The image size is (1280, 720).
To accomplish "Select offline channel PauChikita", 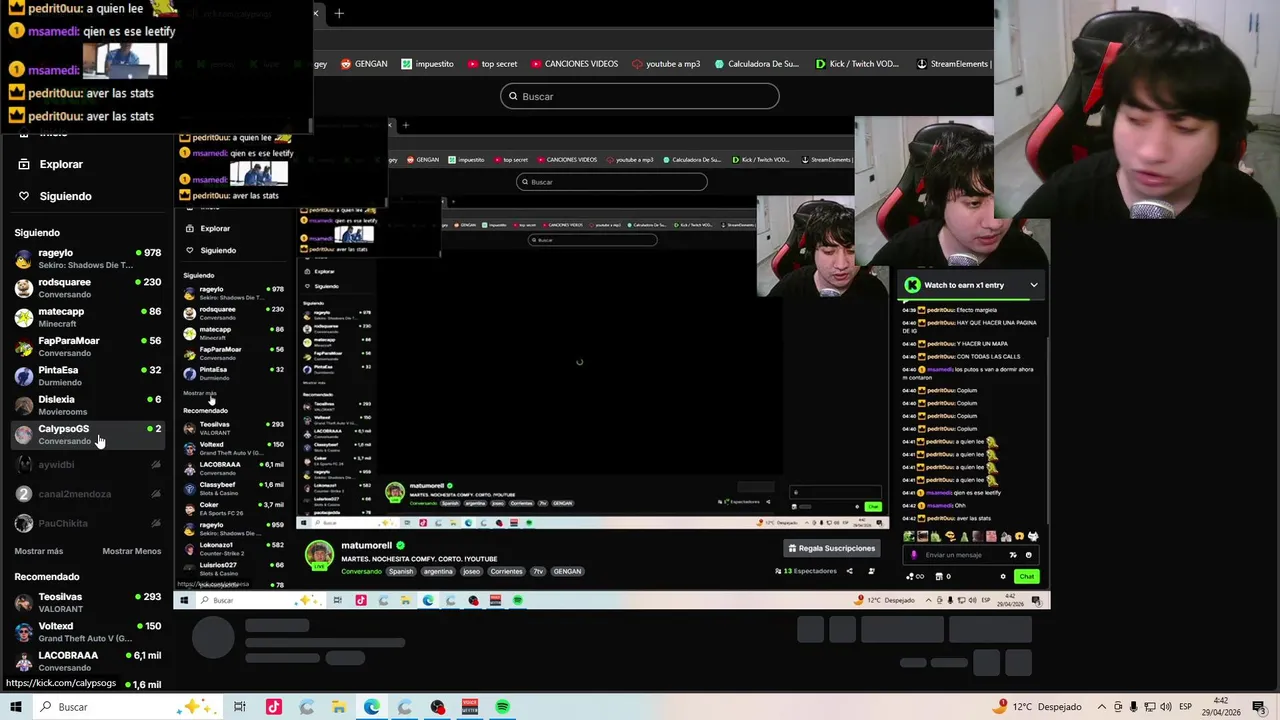I will coord(88,523).
